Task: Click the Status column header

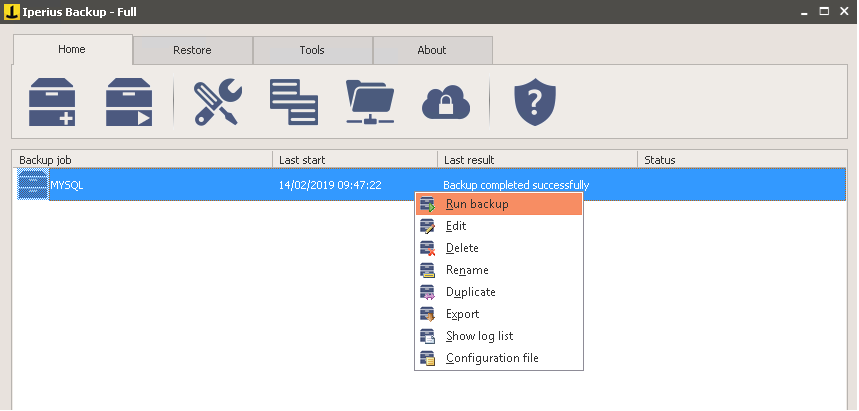Action: [x=742, y=160]
